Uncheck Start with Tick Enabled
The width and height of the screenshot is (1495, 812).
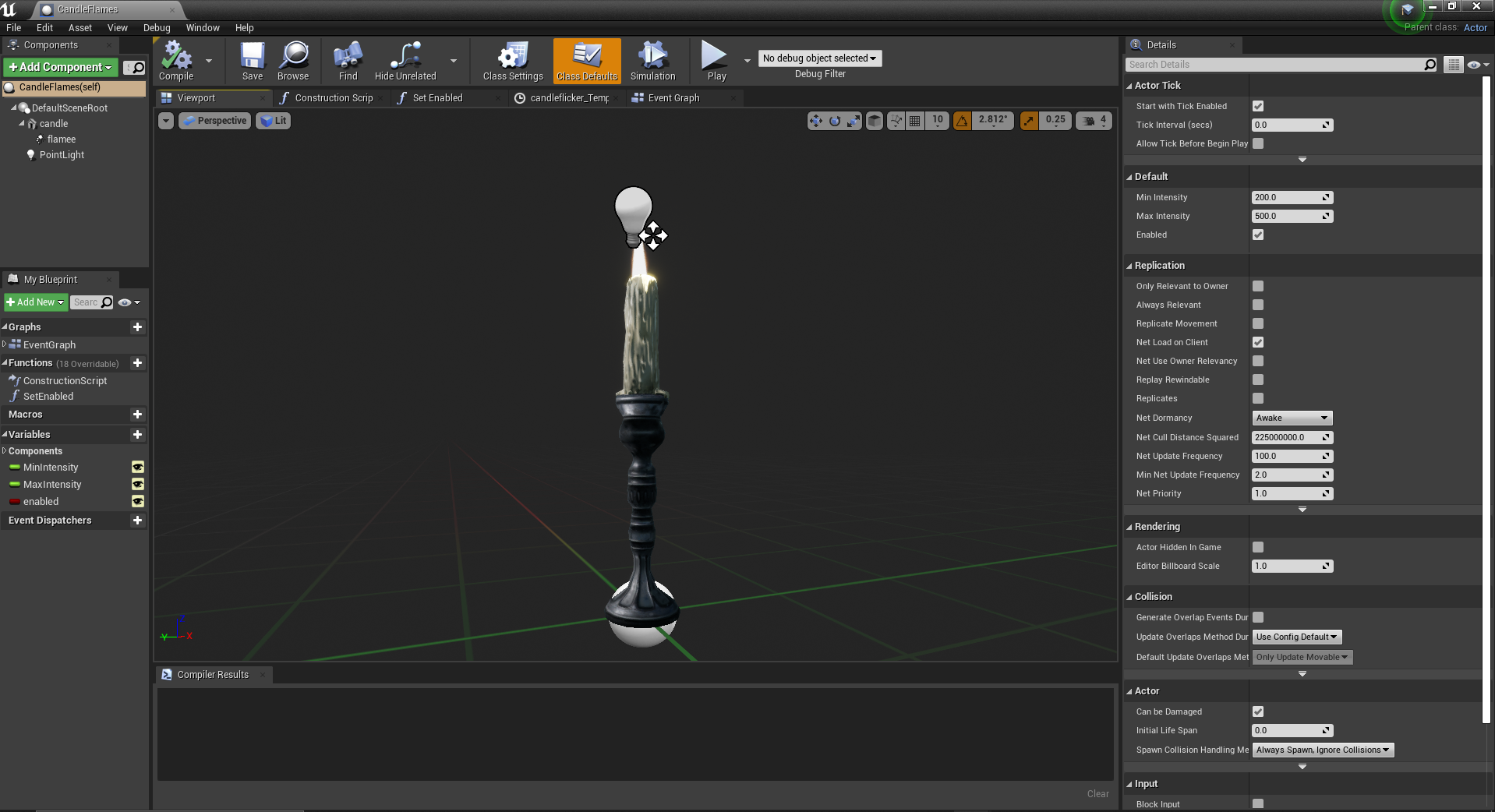coord(1258,106)
